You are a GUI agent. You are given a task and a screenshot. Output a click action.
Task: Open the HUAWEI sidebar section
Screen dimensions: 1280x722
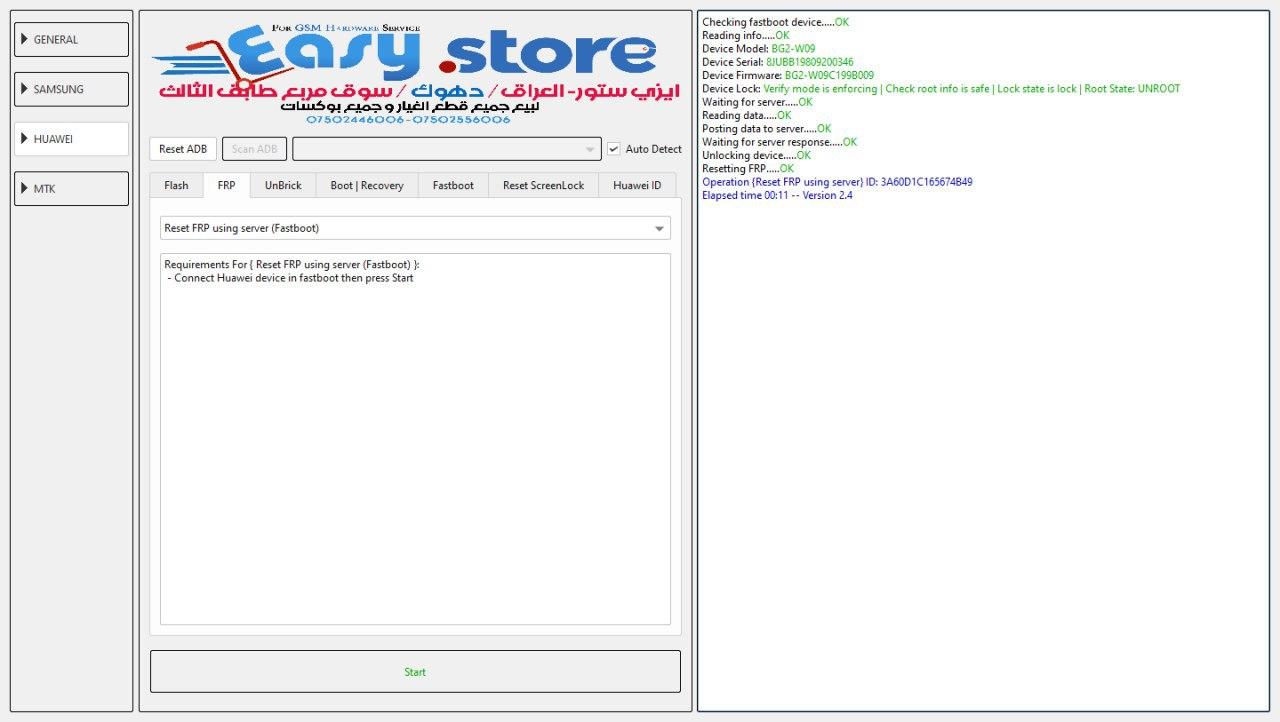coord(72,139)
